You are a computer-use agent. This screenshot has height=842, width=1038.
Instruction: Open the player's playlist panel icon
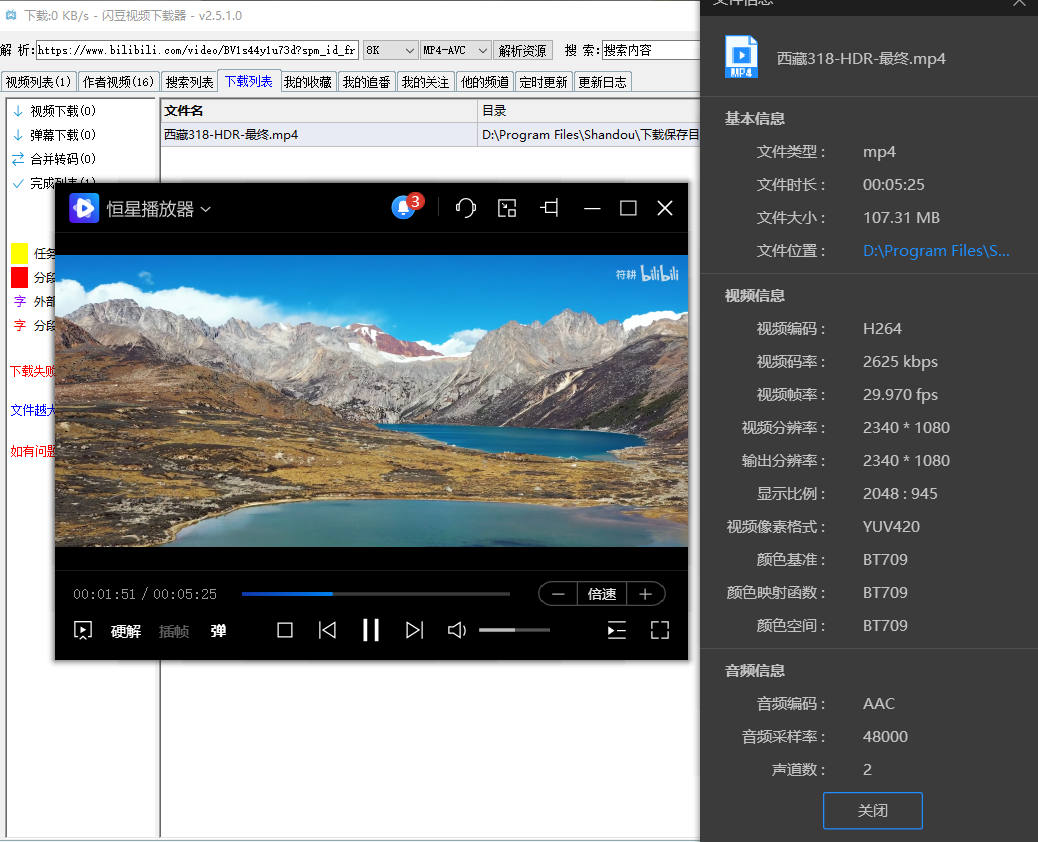tap(617, 630)
